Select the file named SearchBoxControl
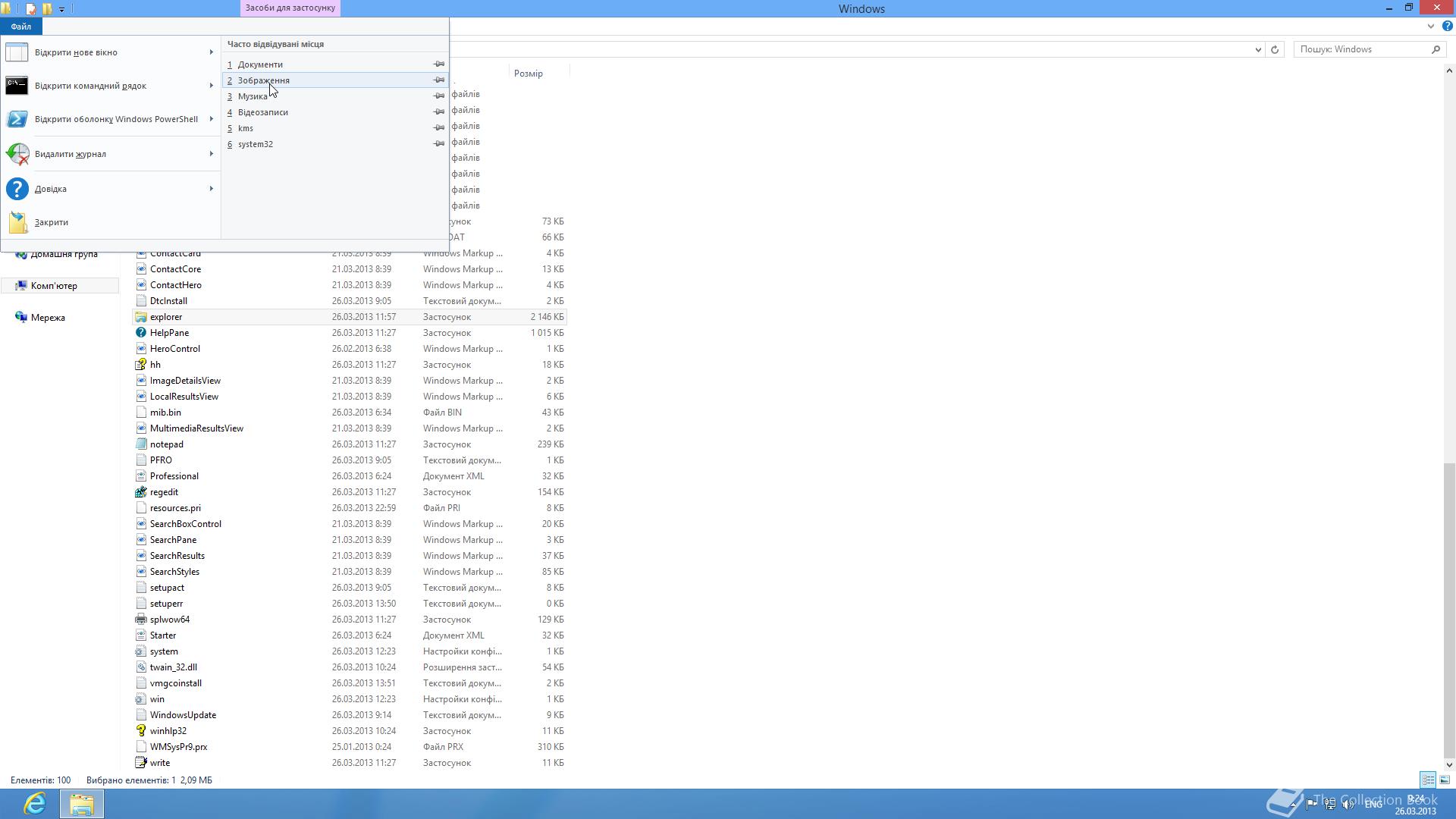The image size is (1456, 819). click(186, 524)
